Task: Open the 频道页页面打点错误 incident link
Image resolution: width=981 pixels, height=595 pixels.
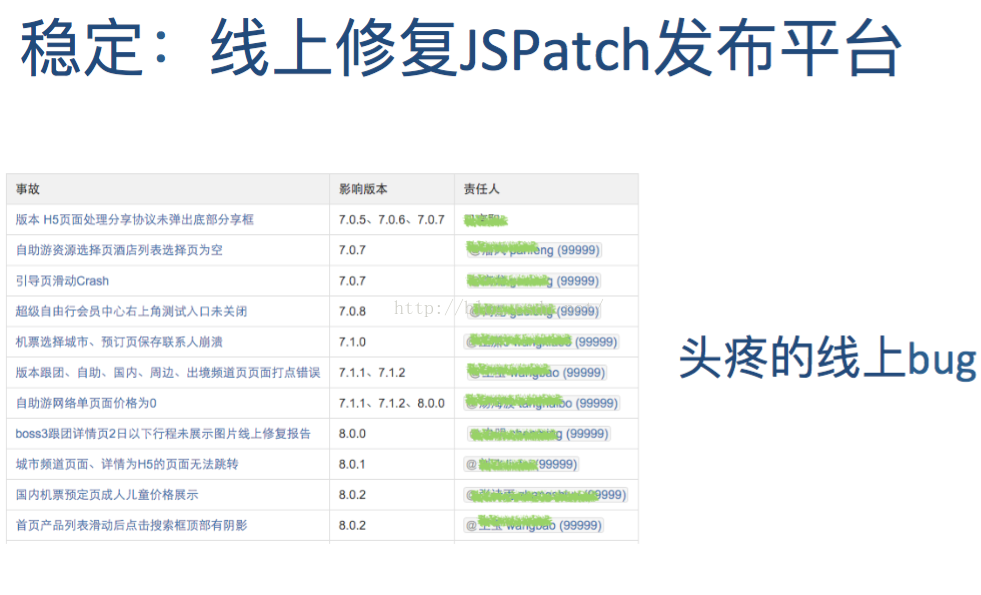Action: 167,373
